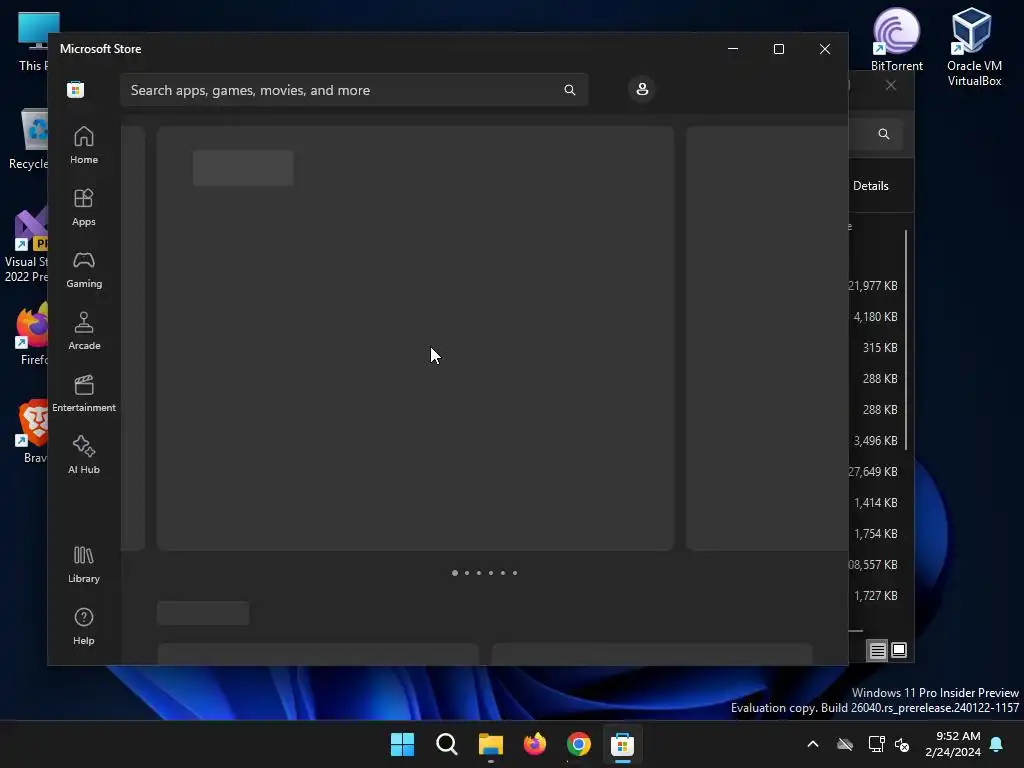The height and width of the screenshot is (768, 1024).
Task: Click the search magnifier in the Store search box
Action: [569, 90]
